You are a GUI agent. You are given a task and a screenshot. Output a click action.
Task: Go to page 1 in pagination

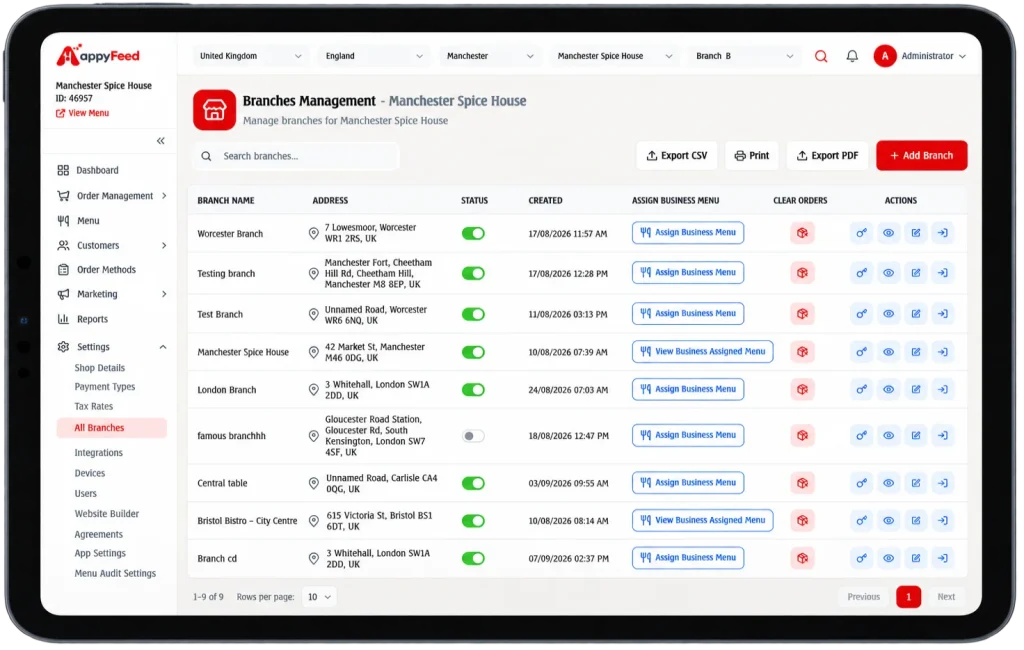tap(908, 597)
